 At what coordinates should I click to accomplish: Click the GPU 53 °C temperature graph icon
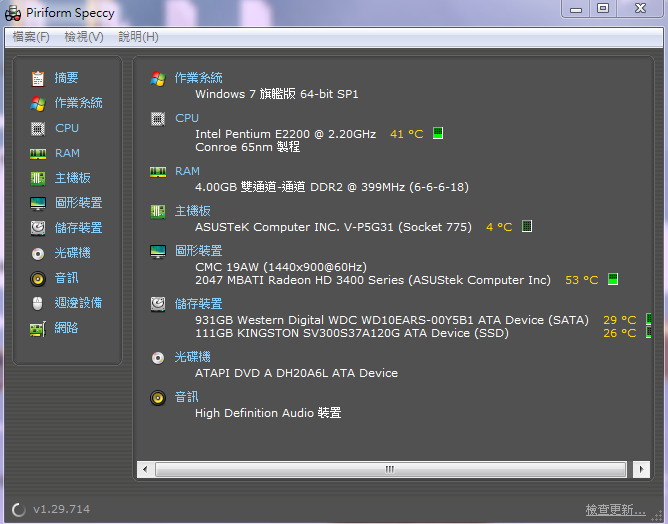[613, 279]
